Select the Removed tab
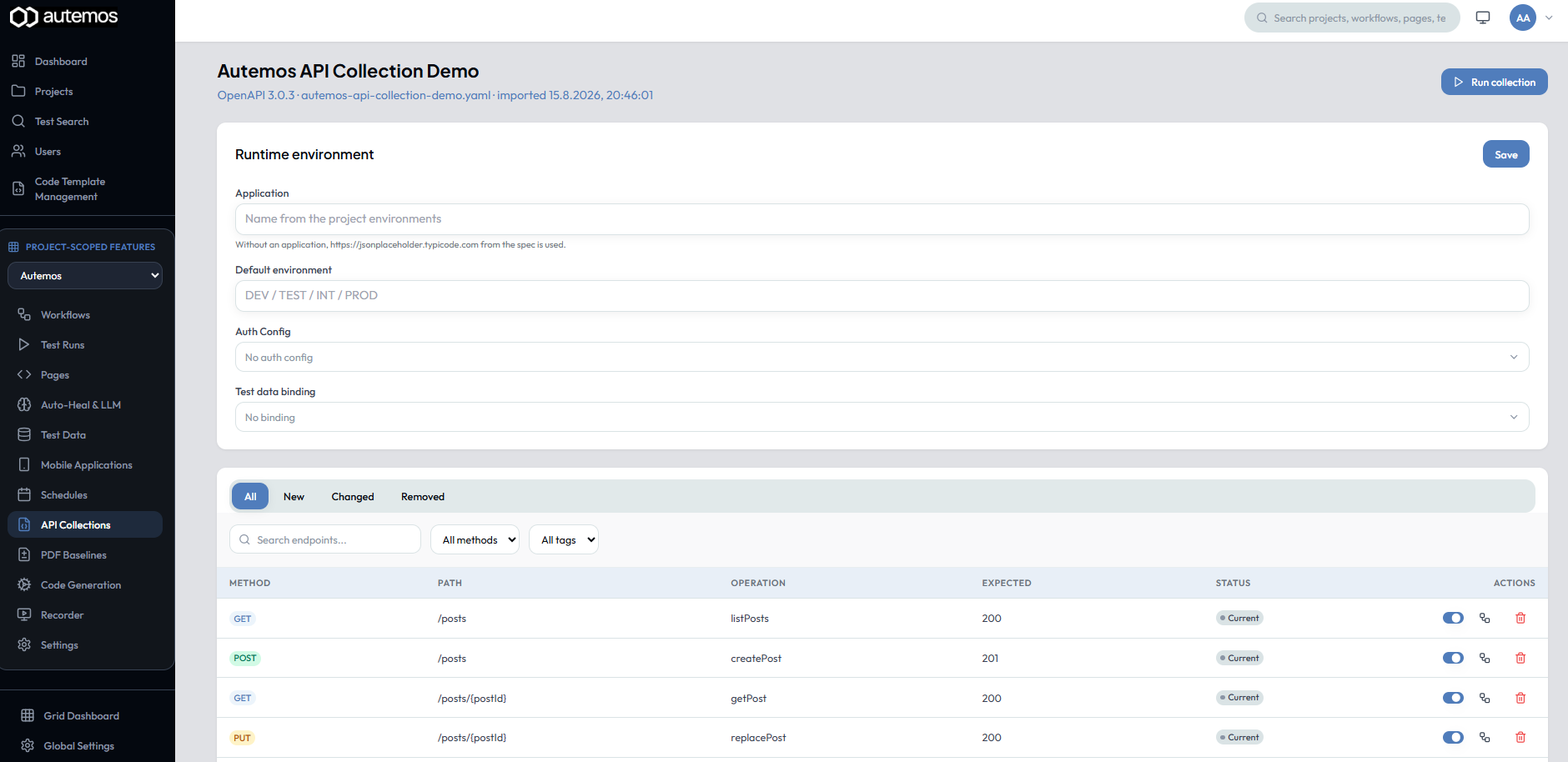Viewport: 1568px width, 762px height. [x=423, y=496]
